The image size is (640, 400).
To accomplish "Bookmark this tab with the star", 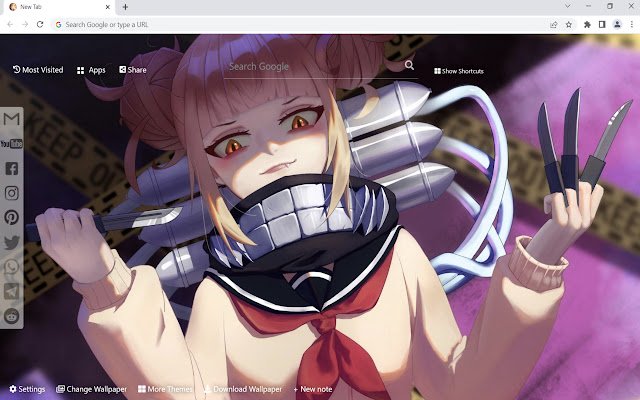I will click(x=569, y=24).
